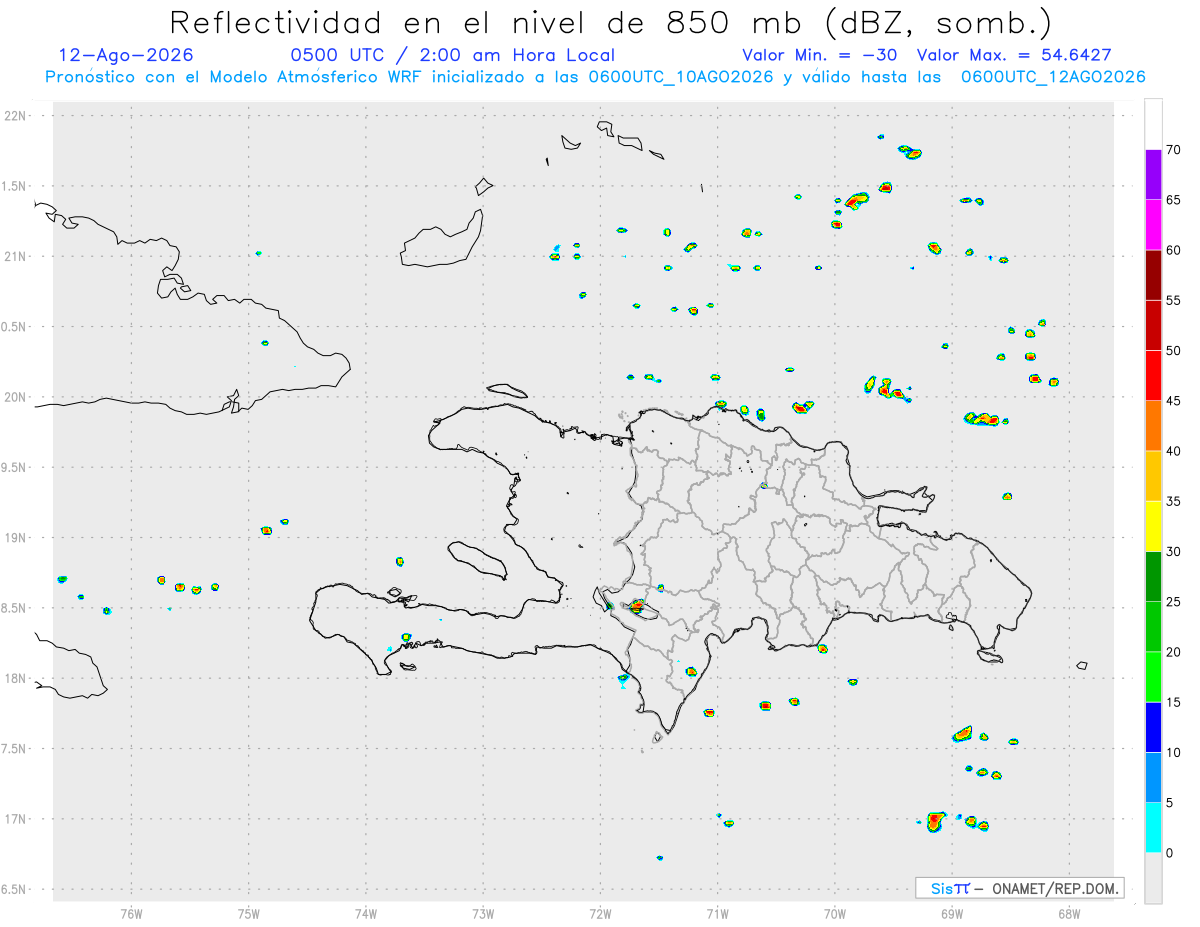The width and height of the screenshot is (1200, 927).
Task: Click the '76W' longitude label
Action: (131, 913)
